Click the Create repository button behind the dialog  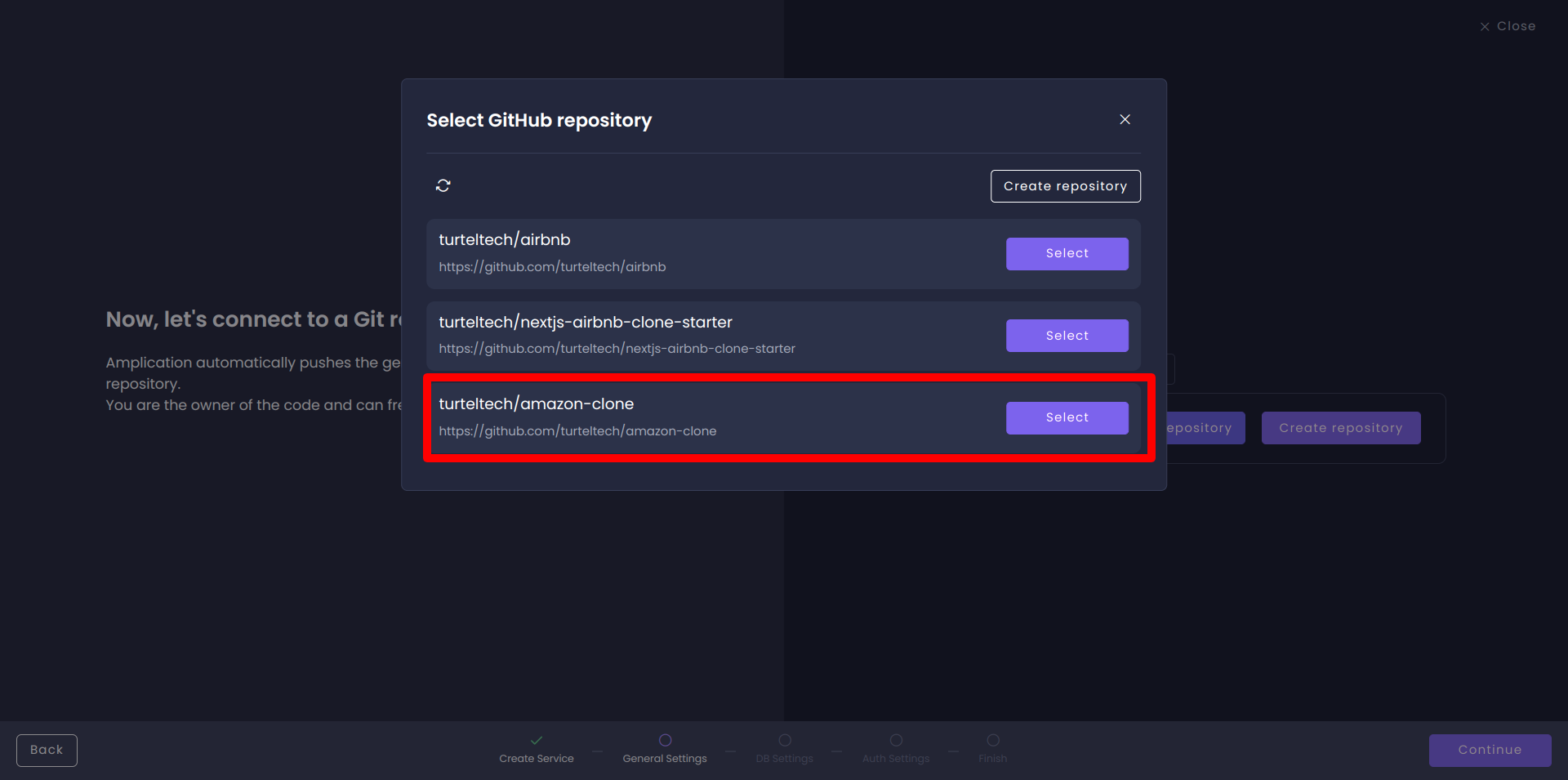coord(1340,427)
